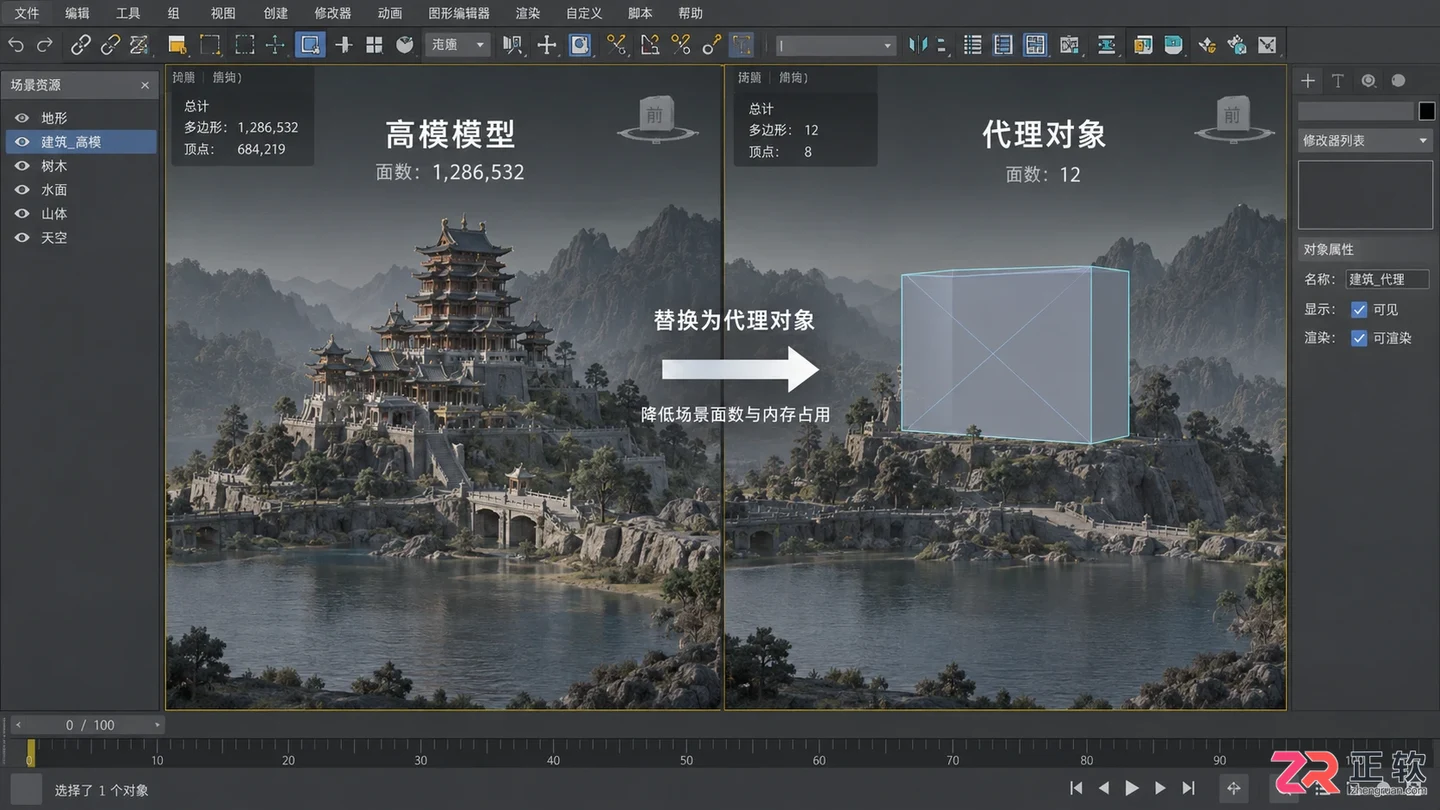Viewport: 1440px width, 810px height.
Task: Open the 渲染 menu
Action: tap(528, 13)
